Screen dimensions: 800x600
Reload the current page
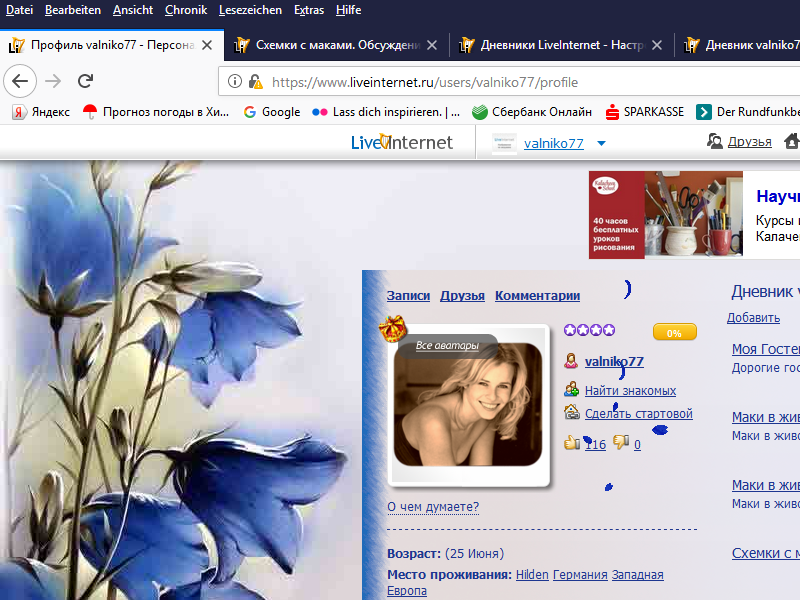(85, 81)
